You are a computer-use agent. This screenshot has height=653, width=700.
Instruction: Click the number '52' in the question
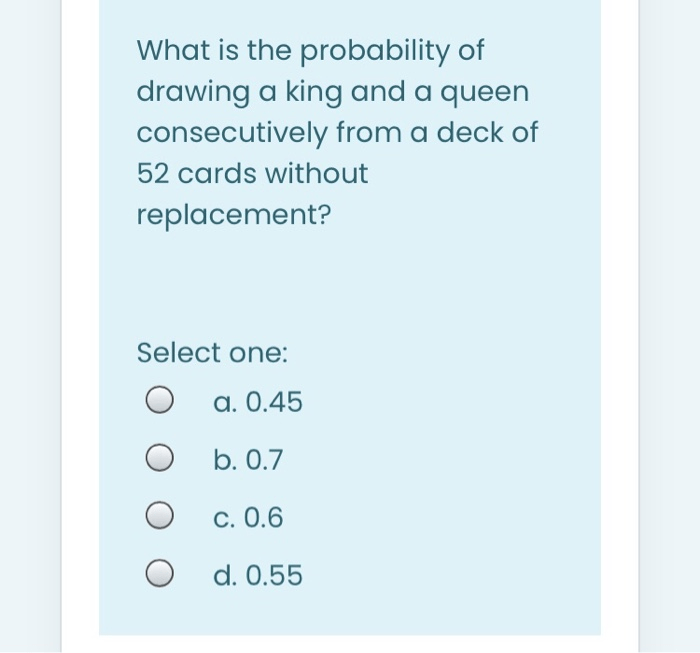click(153, 173)
